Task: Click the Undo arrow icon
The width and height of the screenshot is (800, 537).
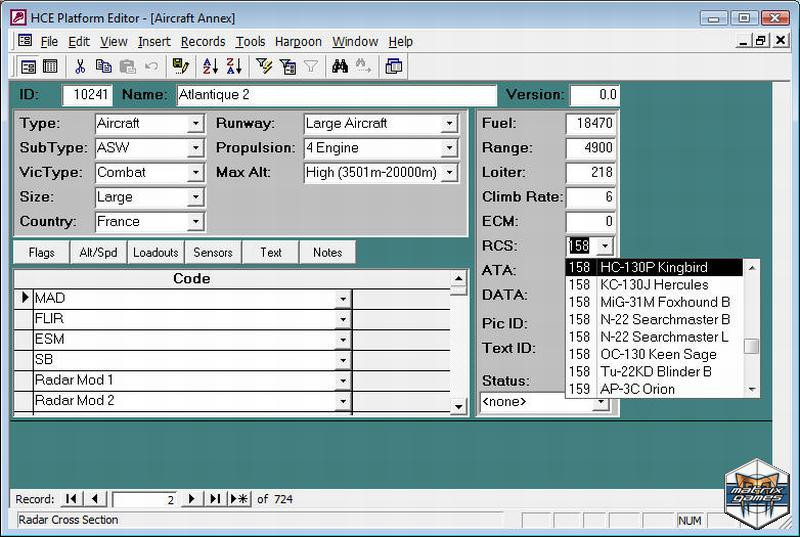Action: pos(151,66)
